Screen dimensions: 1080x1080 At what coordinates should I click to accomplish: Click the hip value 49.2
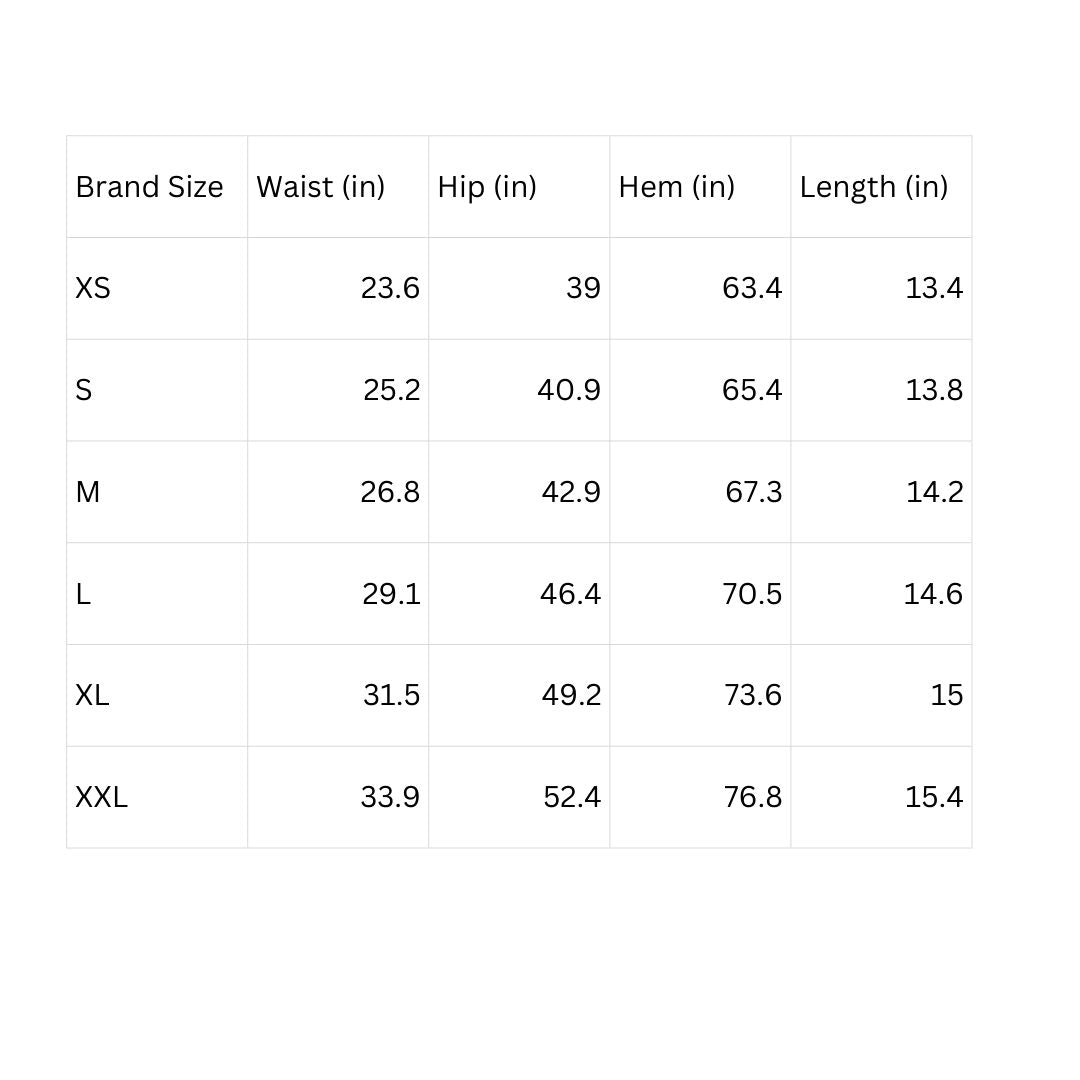pos(571,695)
